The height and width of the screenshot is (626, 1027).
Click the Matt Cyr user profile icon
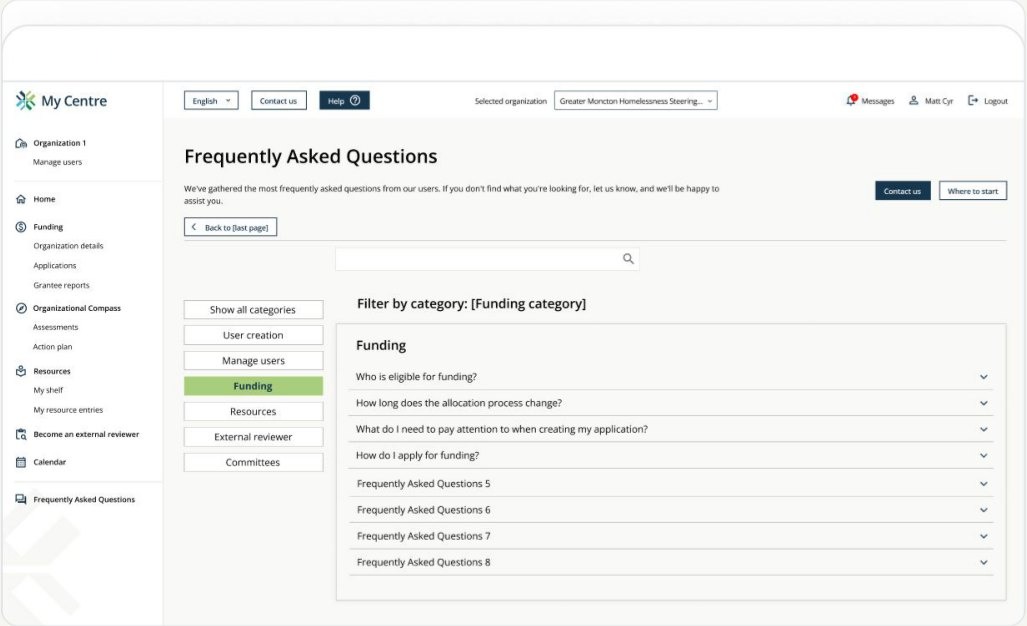[x=914, y=100]
